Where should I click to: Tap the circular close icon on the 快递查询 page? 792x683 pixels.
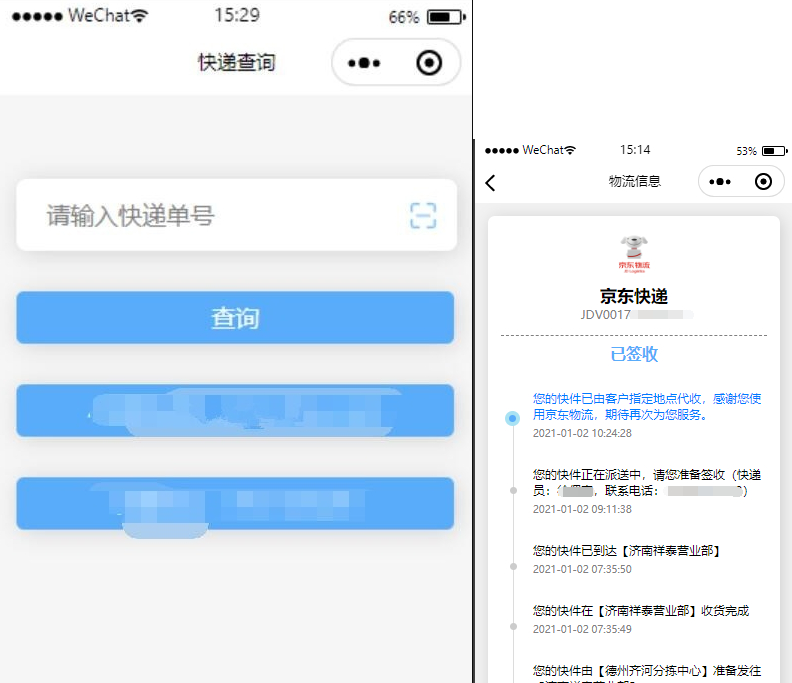pos(429,63)
